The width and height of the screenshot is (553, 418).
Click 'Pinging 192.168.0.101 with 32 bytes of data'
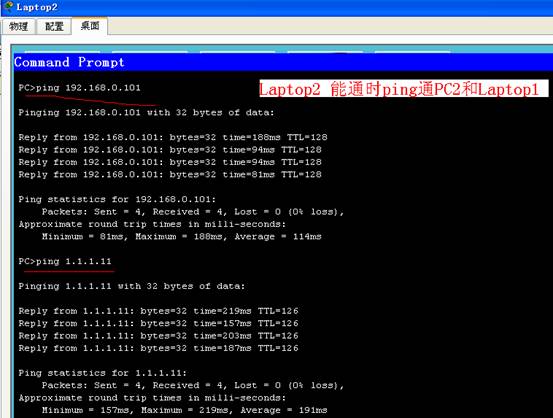146,113
